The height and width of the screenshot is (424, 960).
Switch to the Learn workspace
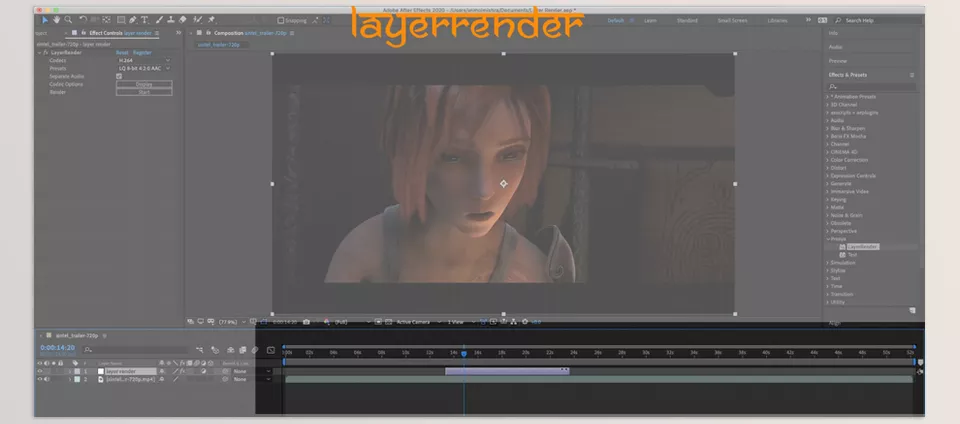[x=650, y=21]
